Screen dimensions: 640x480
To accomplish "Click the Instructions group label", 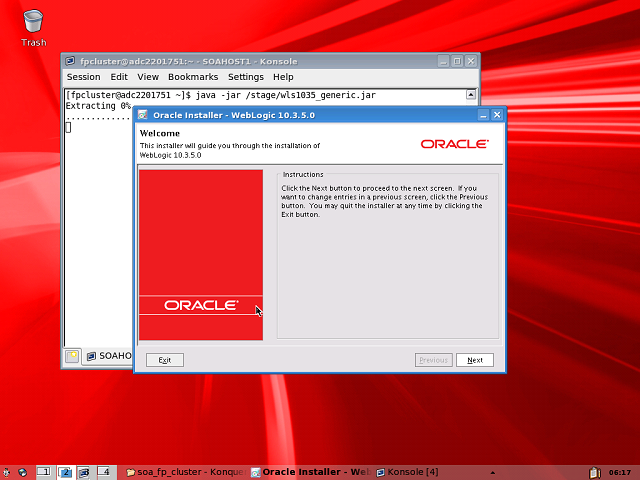I will [303, 174].
